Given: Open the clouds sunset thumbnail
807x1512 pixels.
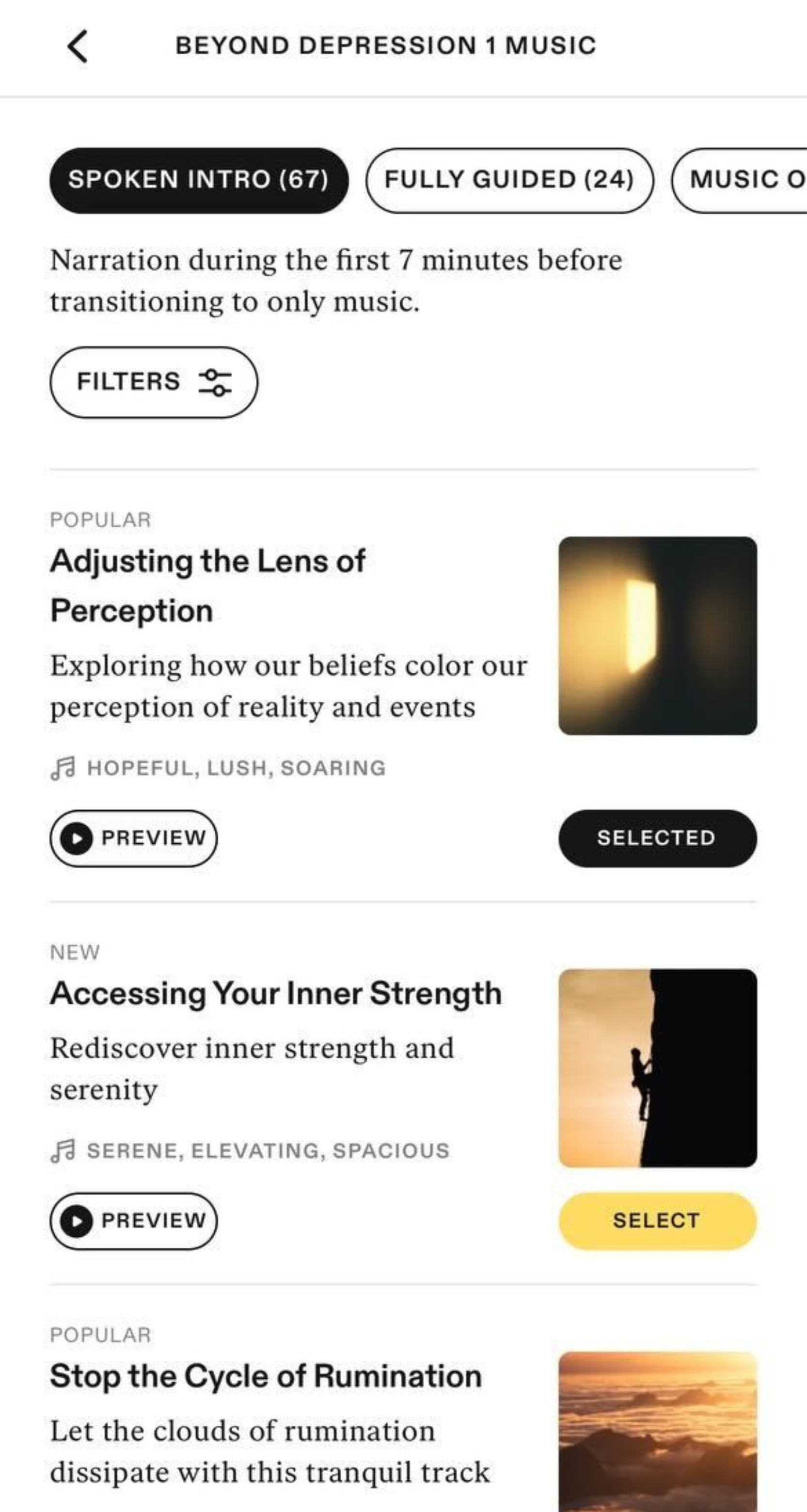Looking at the screenshot, I should [x=657, y=1432].
